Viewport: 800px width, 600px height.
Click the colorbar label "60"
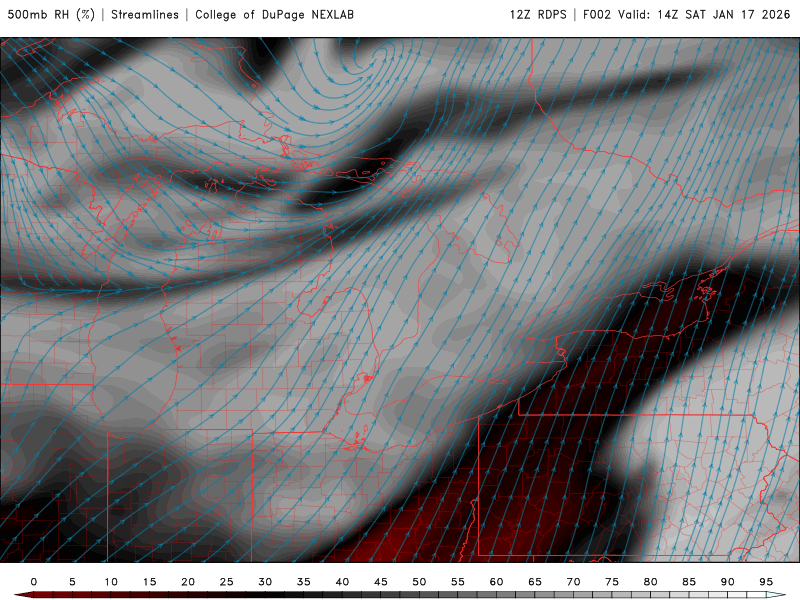pos(496,582)
